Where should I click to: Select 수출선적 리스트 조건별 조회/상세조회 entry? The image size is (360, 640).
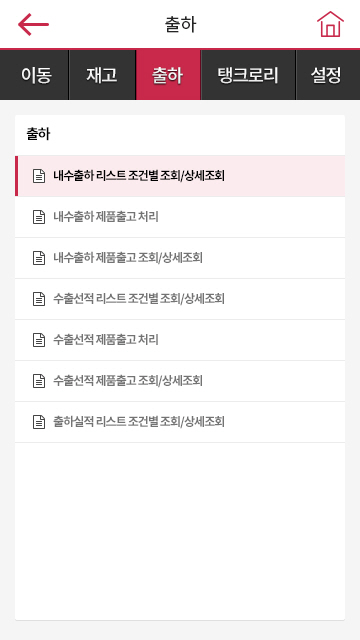(x=180, y=299)
